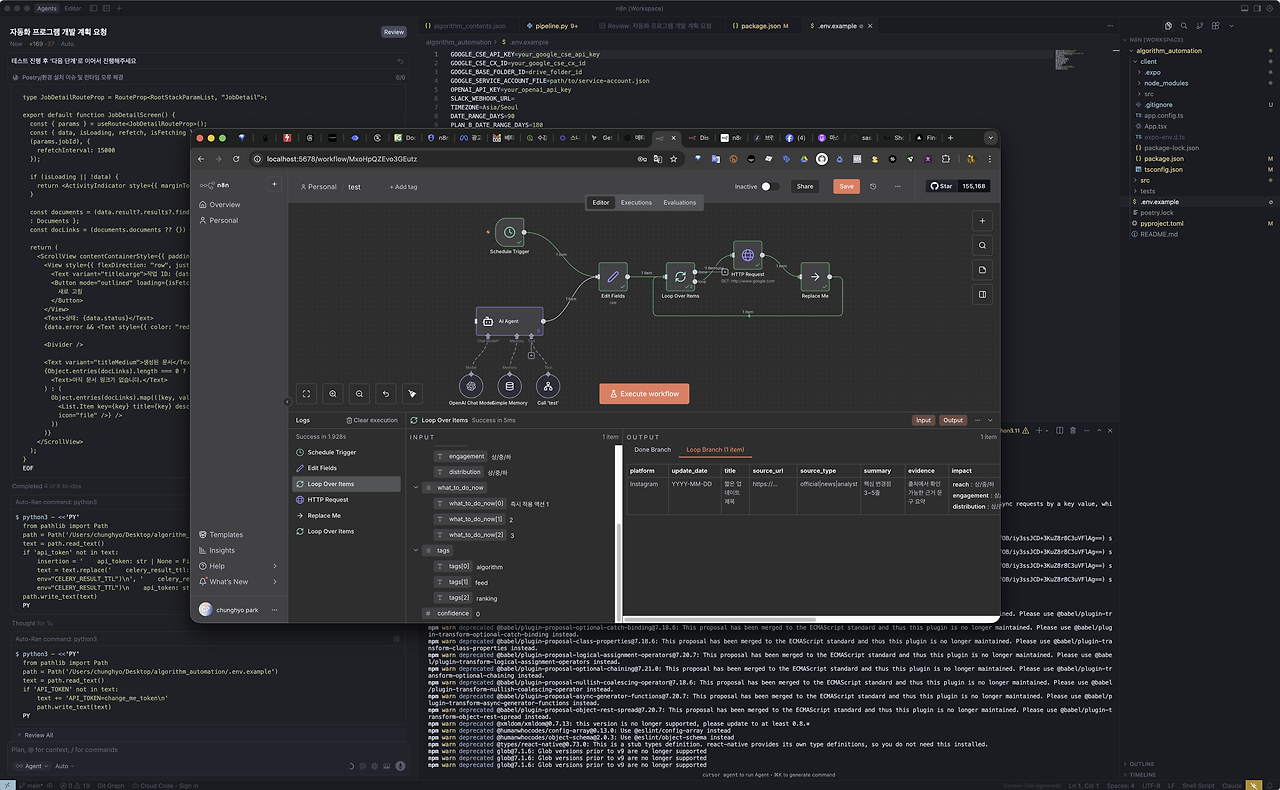Add a node with the plus button

point(983,221)
